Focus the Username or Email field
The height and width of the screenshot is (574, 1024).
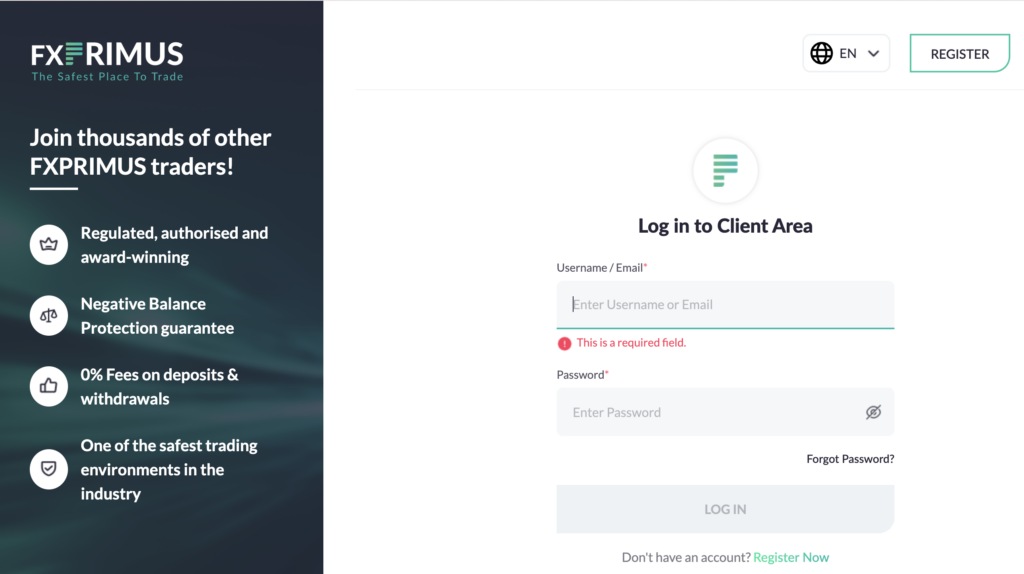click(x=725, y=305)
